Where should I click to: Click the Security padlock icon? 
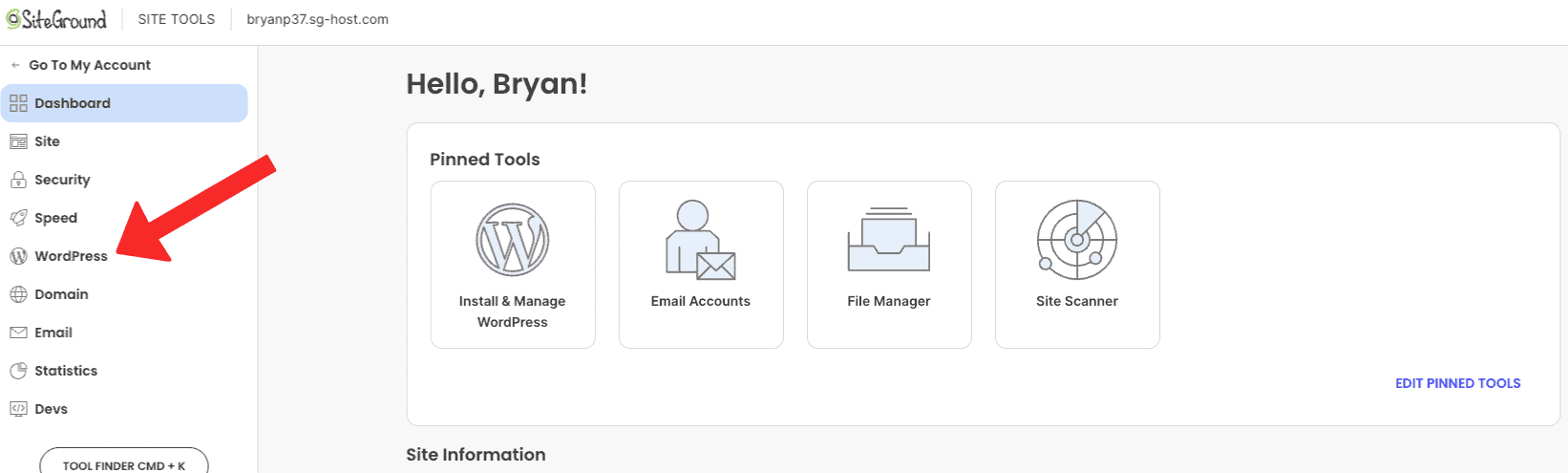click(x=18, y=180)
